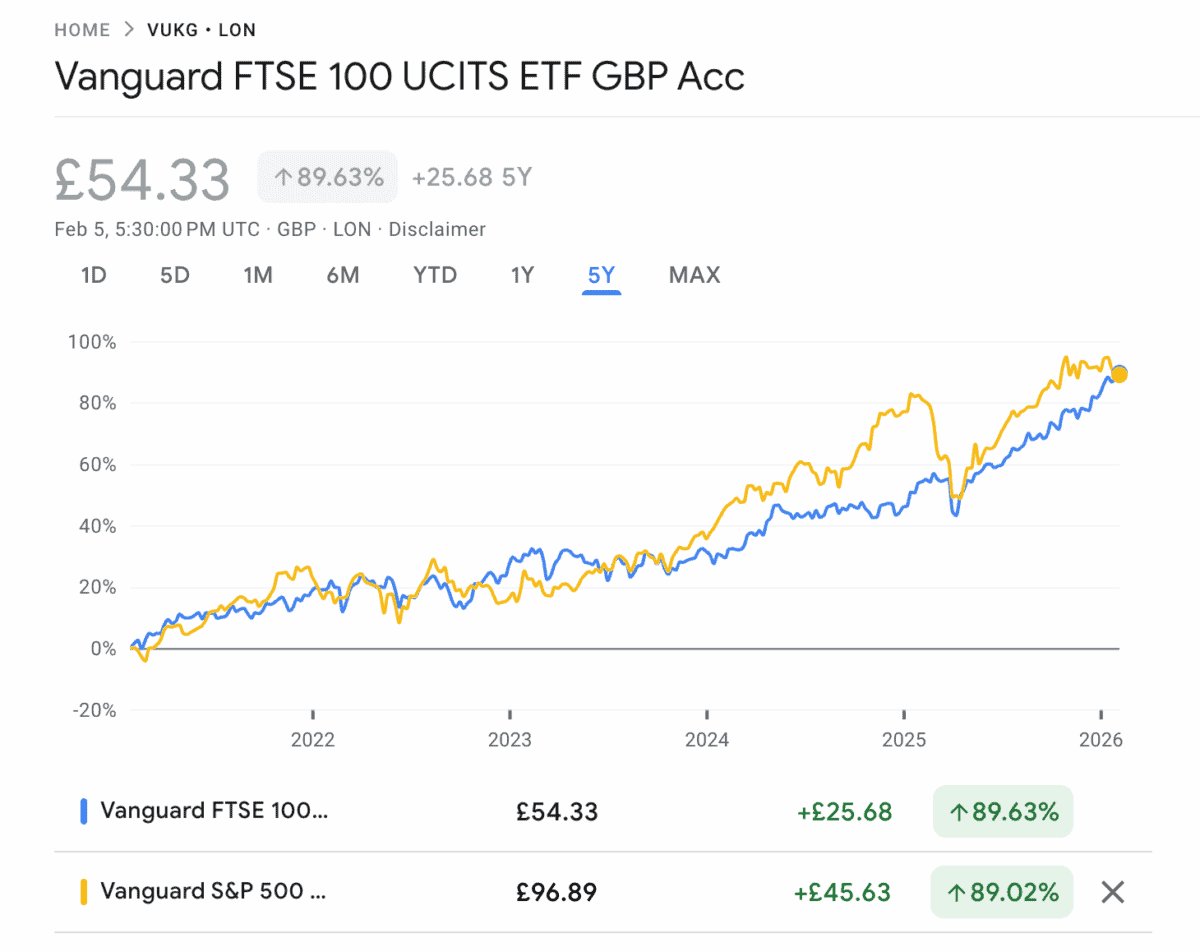Open the Vanguard FTSE 100 legend row
The width and height of the screenshot is (1200, 952).
point(214,811)
